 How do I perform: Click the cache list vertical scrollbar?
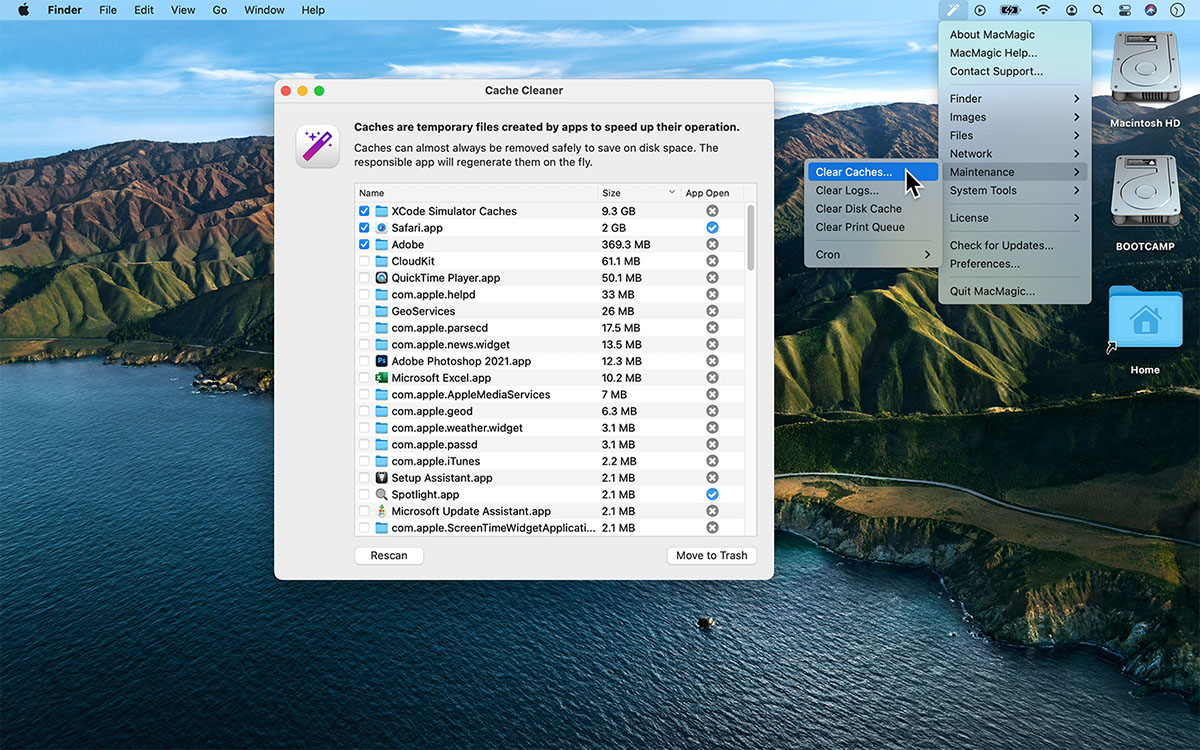(x=751, y=238)
